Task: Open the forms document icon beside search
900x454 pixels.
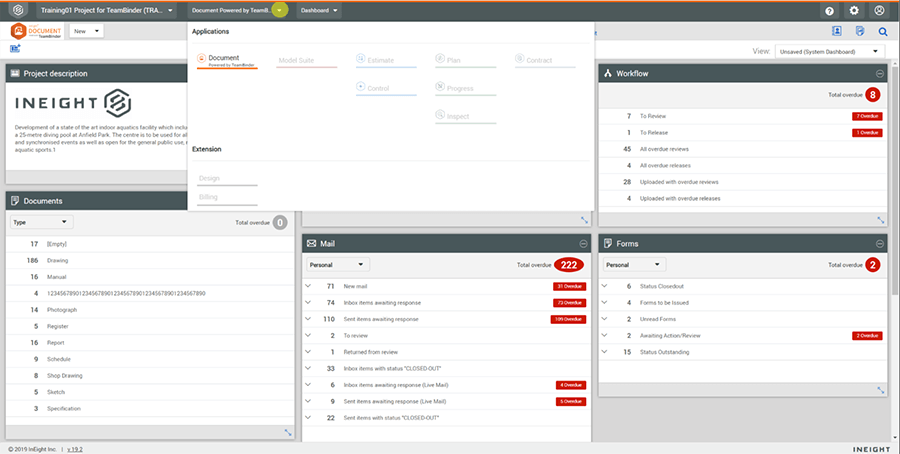Action: (860, 31)
